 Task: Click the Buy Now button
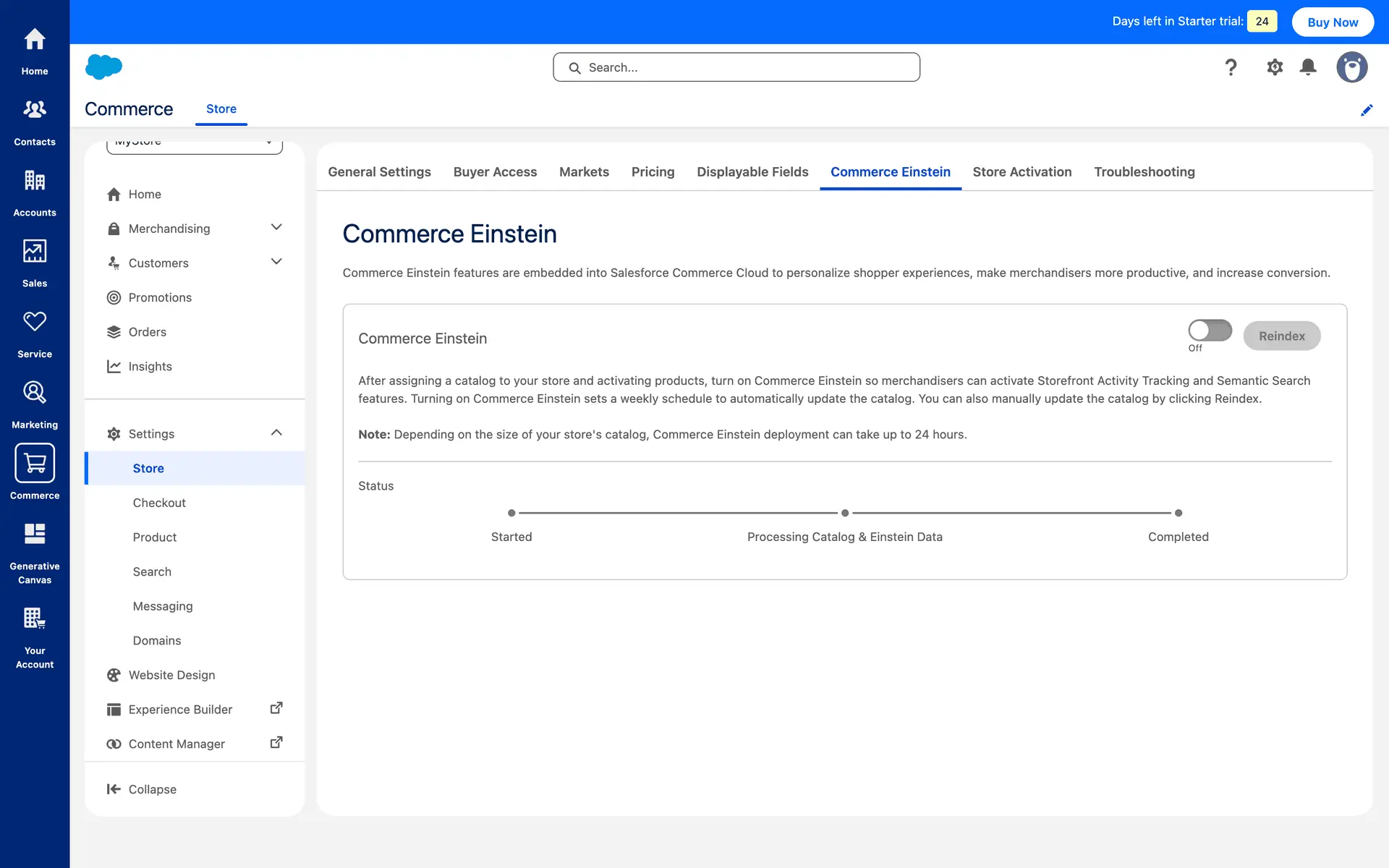coord(1333,22)
